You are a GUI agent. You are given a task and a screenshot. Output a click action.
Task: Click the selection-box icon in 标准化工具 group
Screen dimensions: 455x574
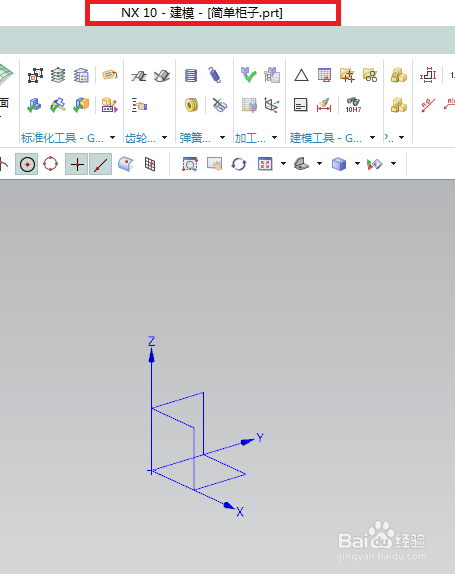(35, 76)
